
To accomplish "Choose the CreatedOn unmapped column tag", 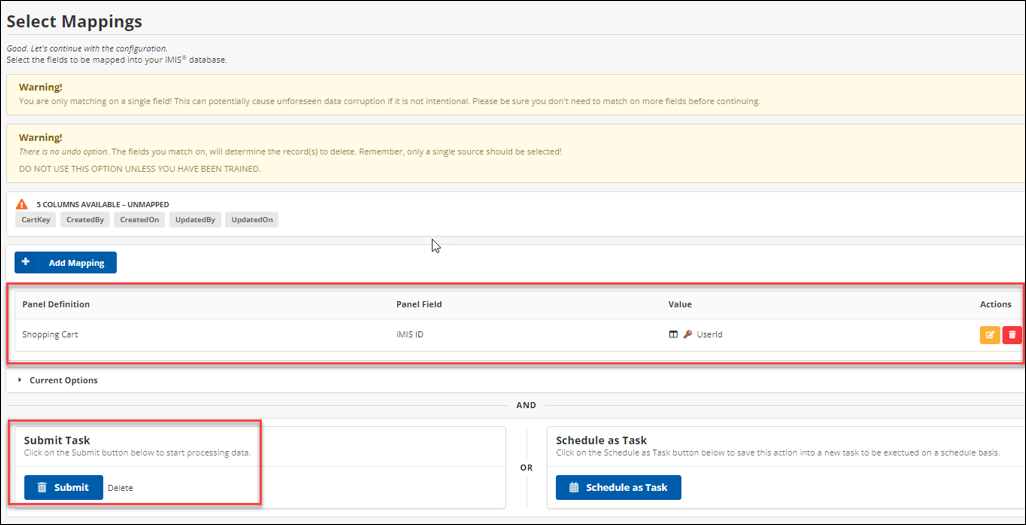I will click(x=138, y=220).
